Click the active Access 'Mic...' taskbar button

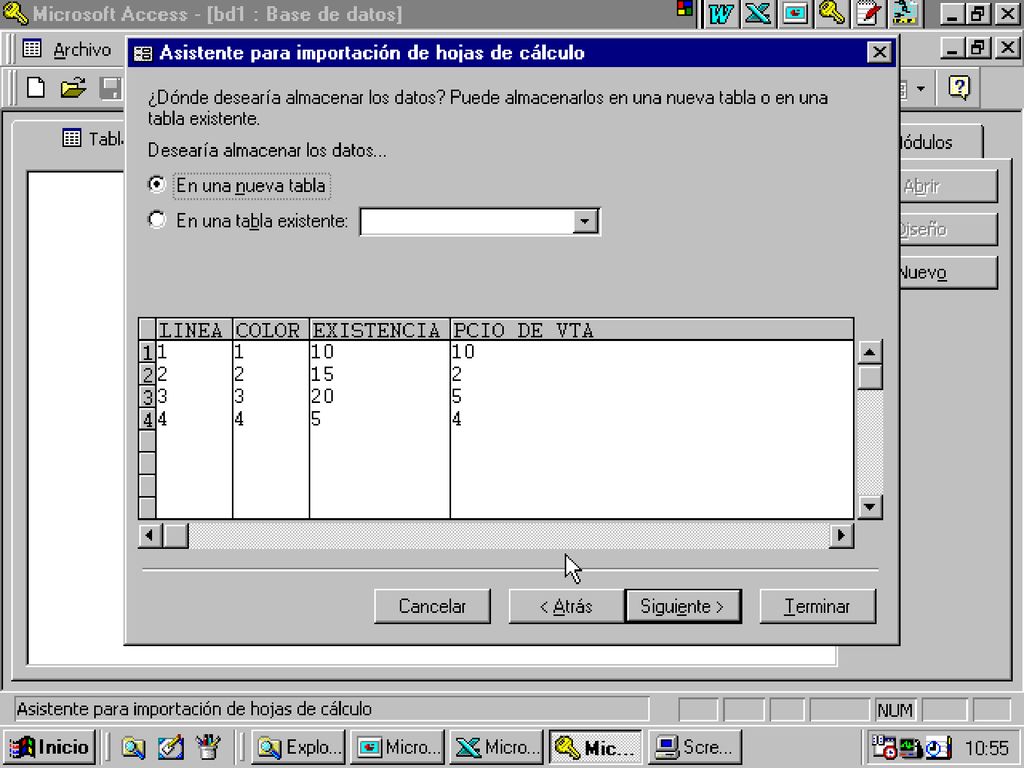click(x=596, y=747)
